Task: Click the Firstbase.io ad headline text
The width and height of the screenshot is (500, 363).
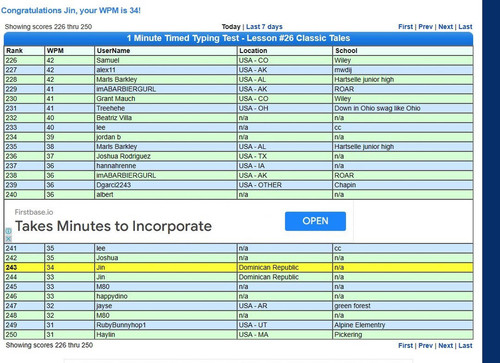Action: point(113,226)
